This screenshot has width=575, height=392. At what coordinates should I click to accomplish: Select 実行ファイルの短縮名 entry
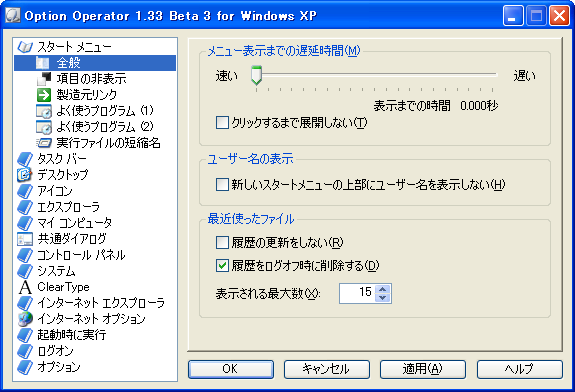[109, 143]
